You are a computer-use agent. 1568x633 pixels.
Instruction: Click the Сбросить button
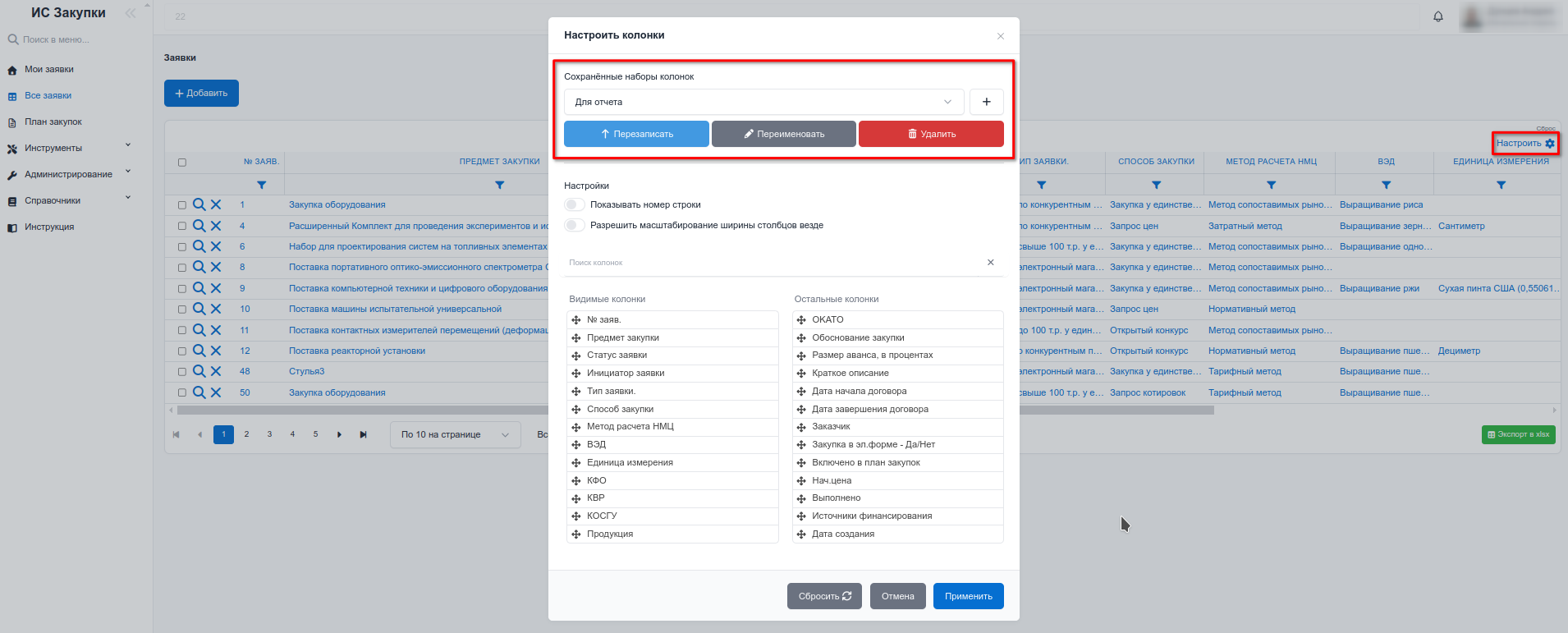(824, 596)
